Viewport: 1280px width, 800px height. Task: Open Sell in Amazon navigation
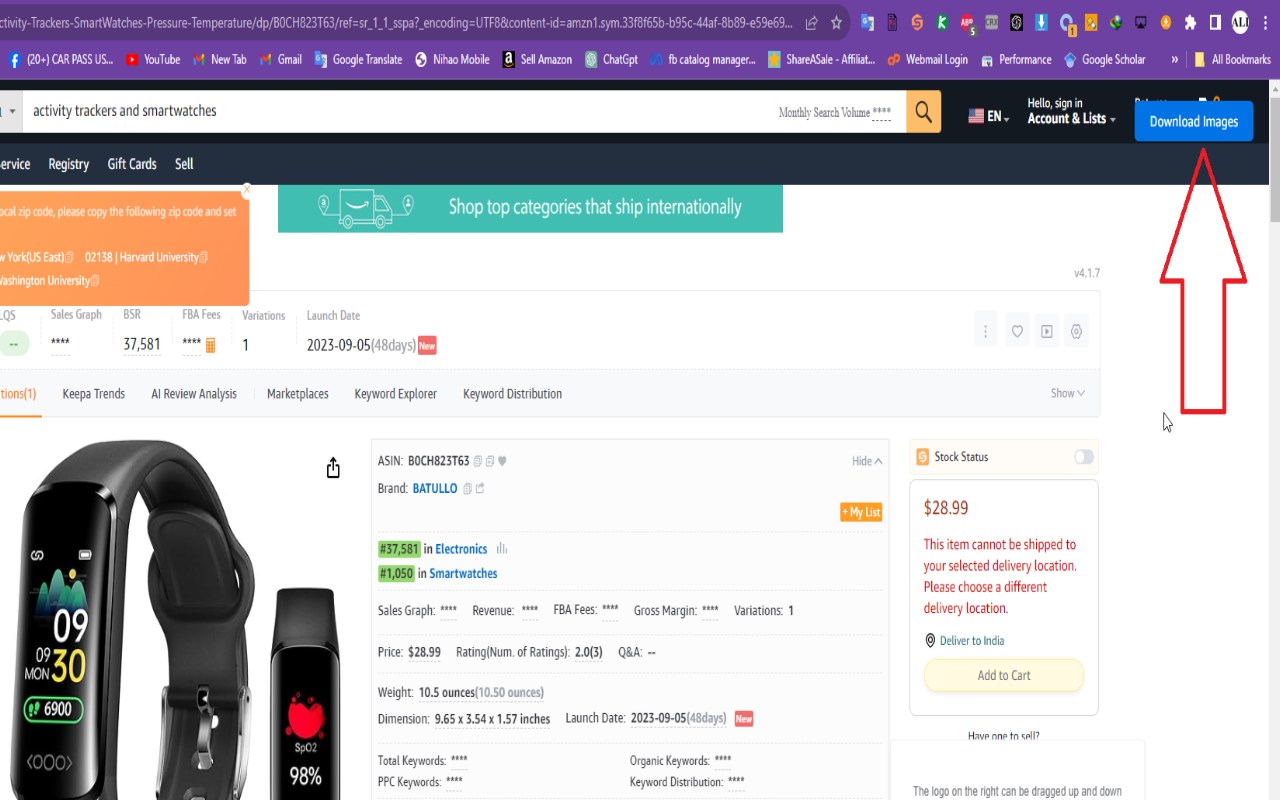184,164
